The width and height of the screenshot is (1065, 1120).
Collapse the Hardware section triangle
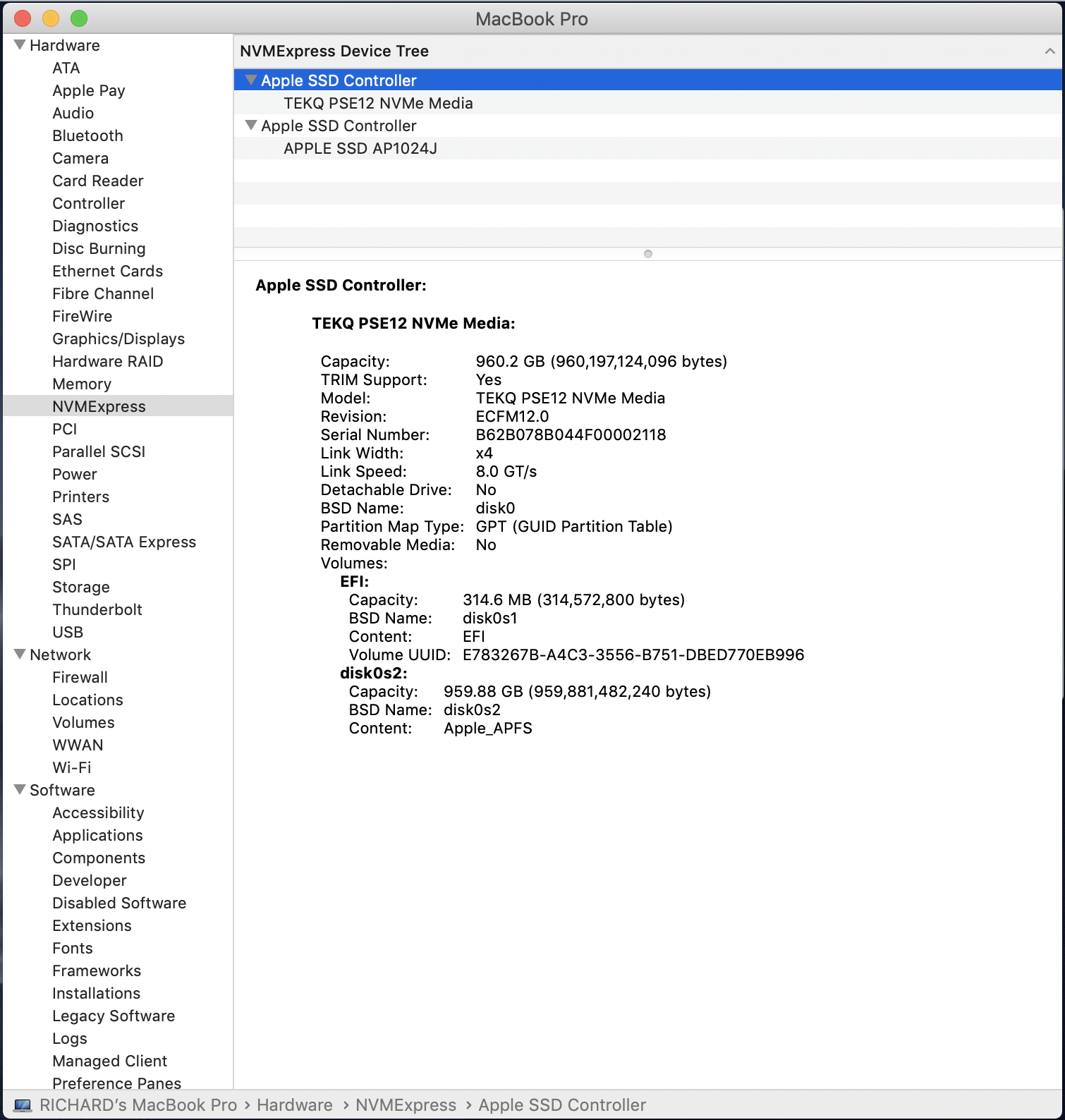[x=20, y=45]
